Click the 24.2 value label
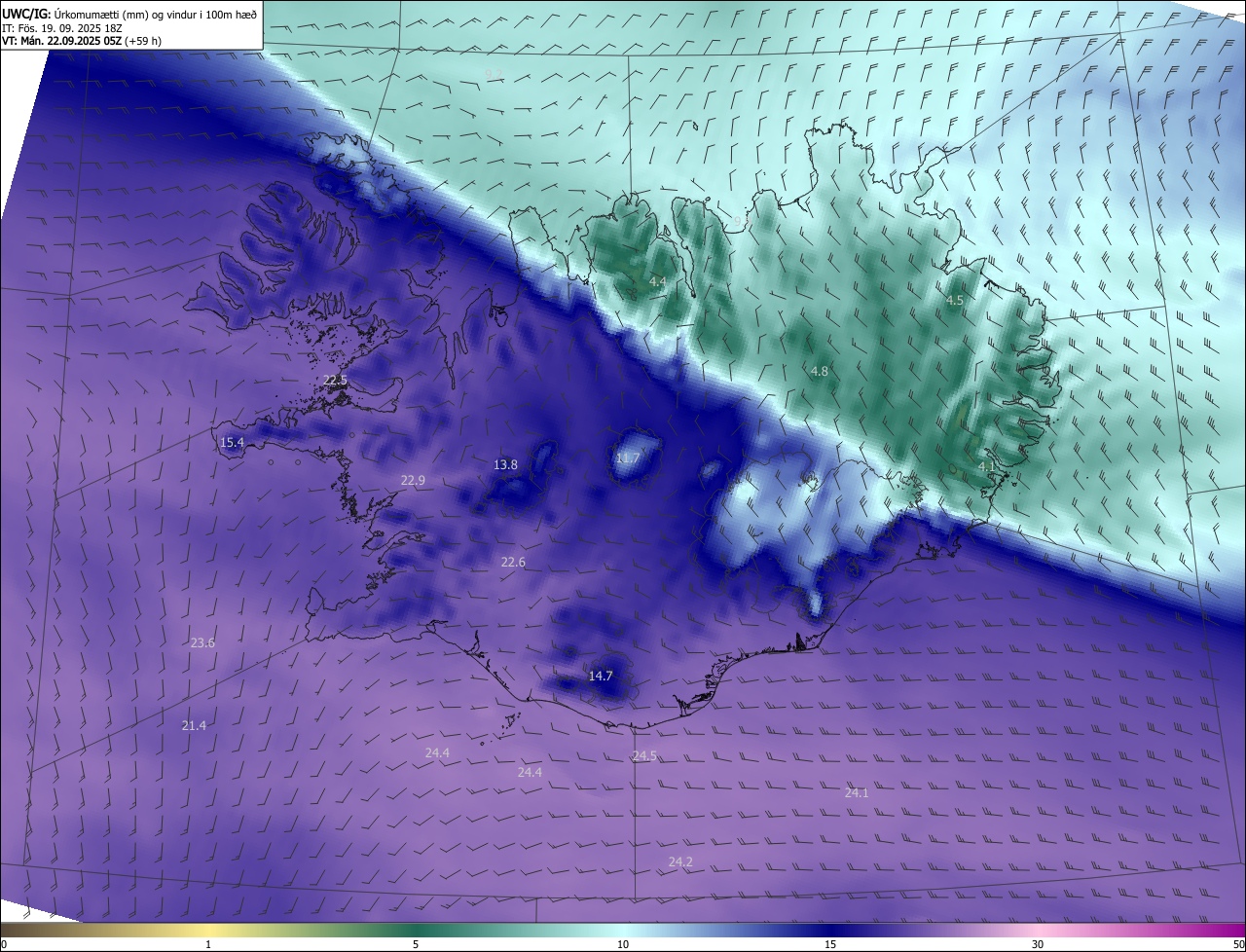The height and width of the screenshot is (952, 1246). click(x=680, y=861)
